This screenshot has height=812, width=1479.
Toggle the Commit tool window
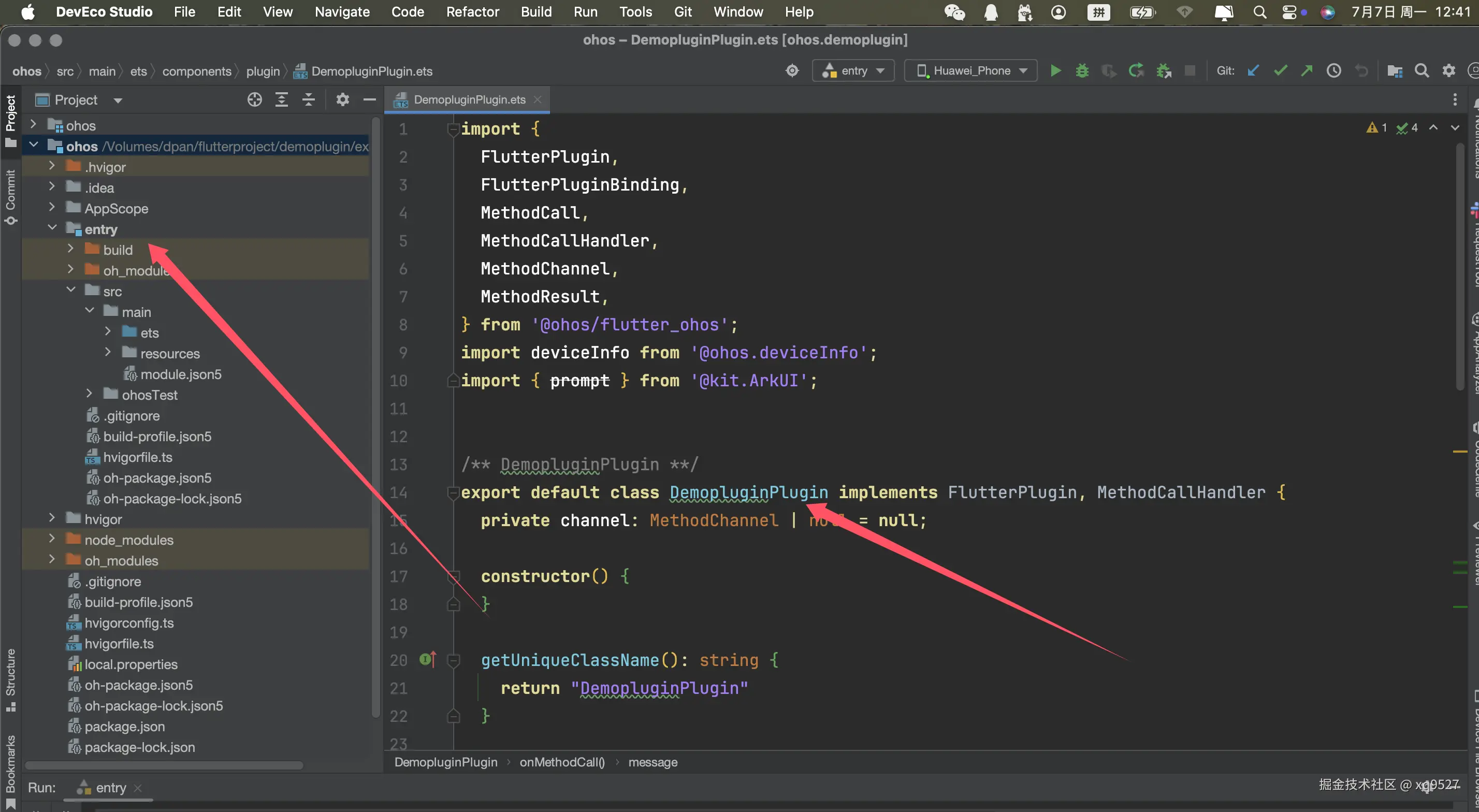tap(10, 196)
